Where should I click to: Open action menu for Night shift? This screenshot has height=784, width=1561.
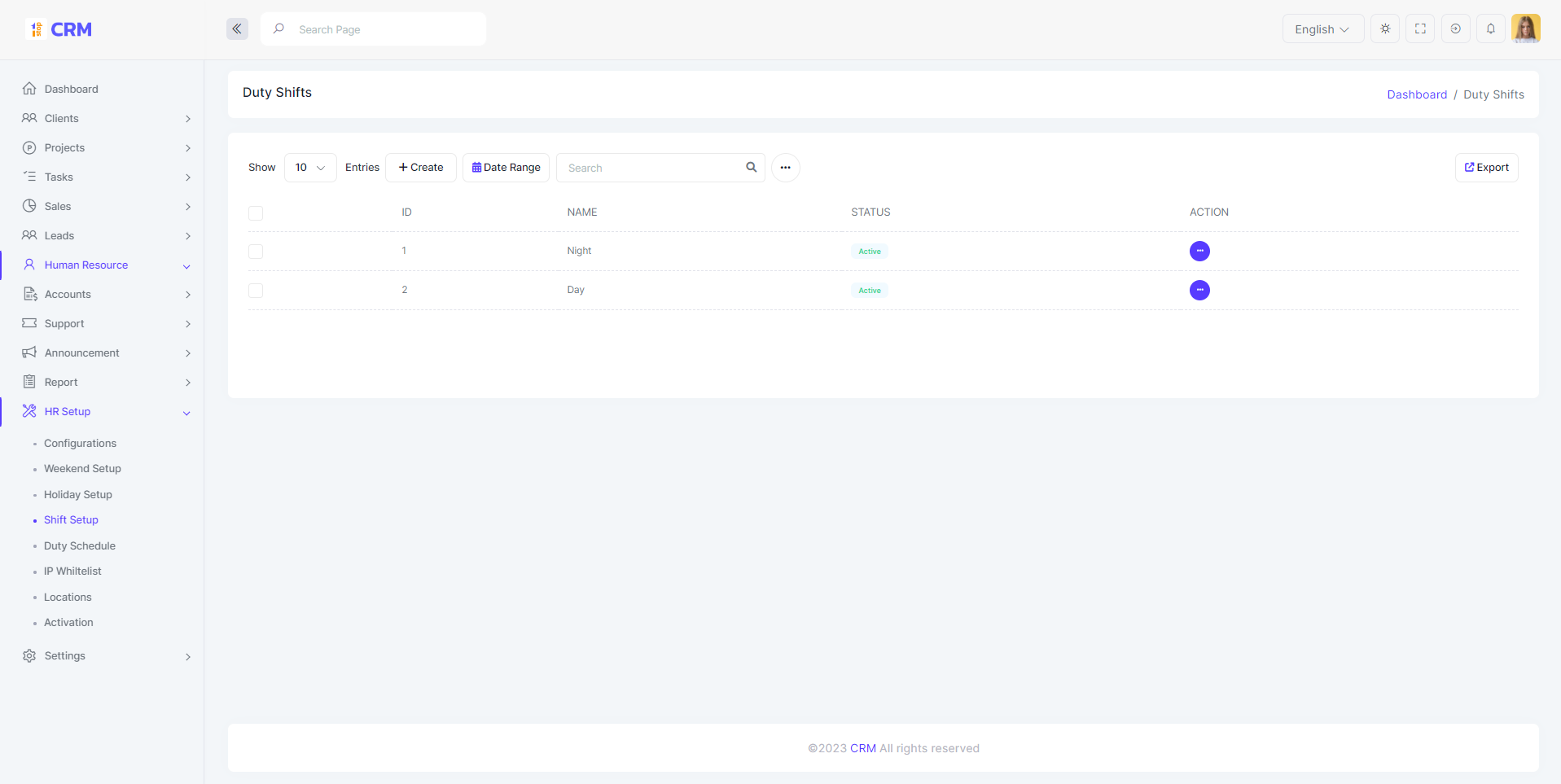[x=1199, y=251]
